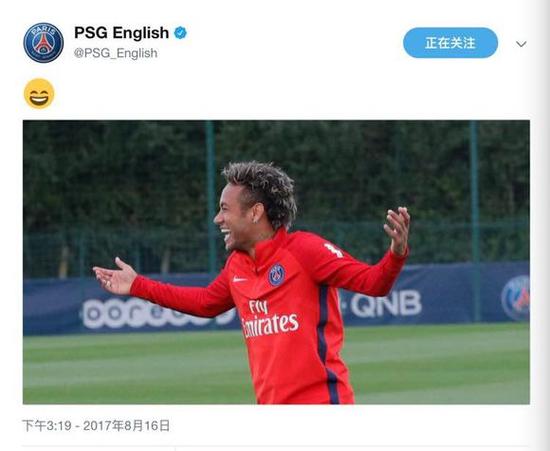Open the PSG English profile name

tap(121, 33)
